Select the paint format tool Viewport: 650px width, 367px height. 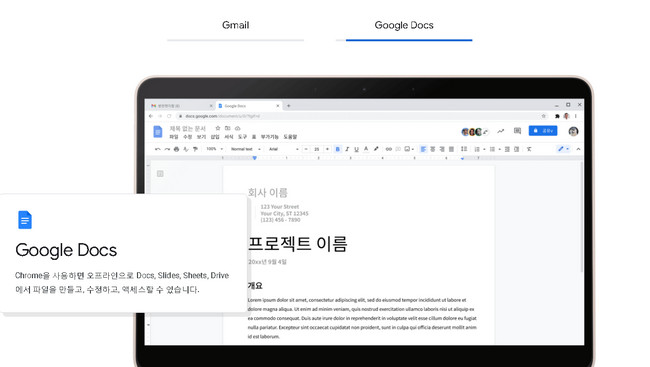point(195,149)
